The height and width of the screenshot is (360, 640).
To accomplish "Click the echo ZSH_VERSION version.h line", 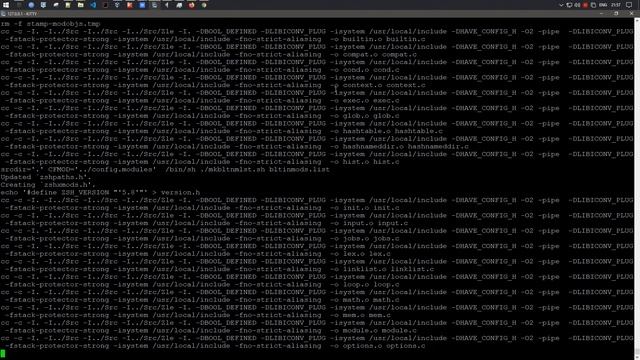I will [100, 193].
